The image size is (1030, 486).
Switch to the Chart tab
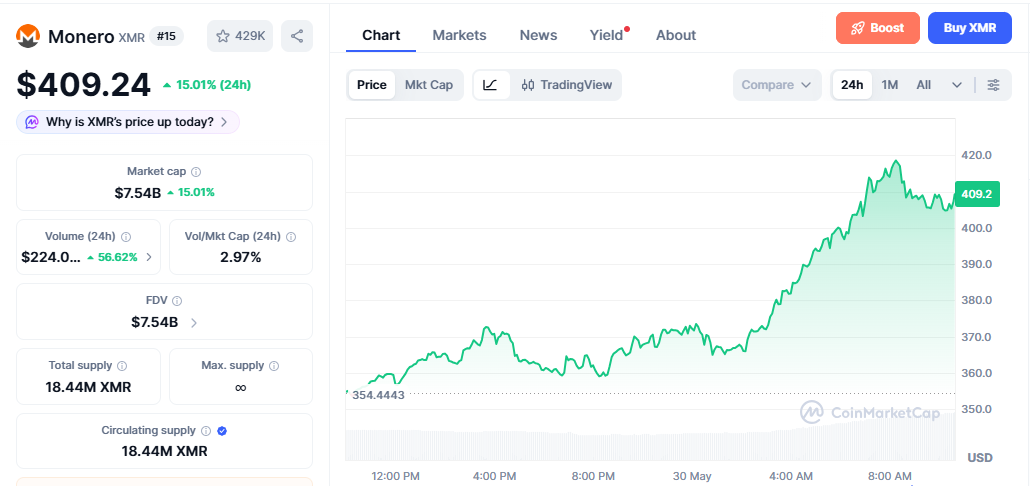381,35
